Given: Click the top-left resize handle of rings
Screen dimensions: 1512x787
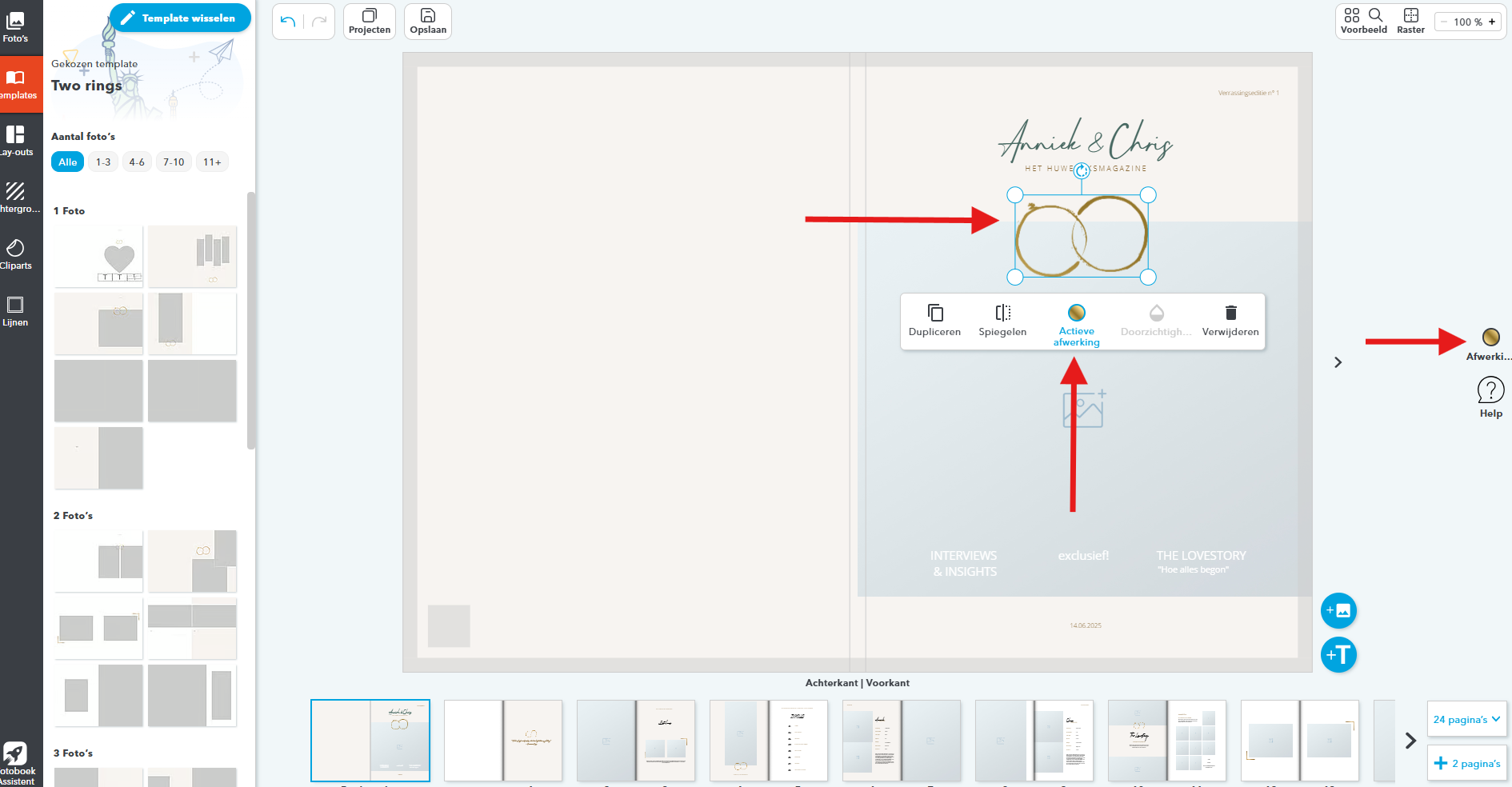Looking at the screenshot, I should [1015, 194].
